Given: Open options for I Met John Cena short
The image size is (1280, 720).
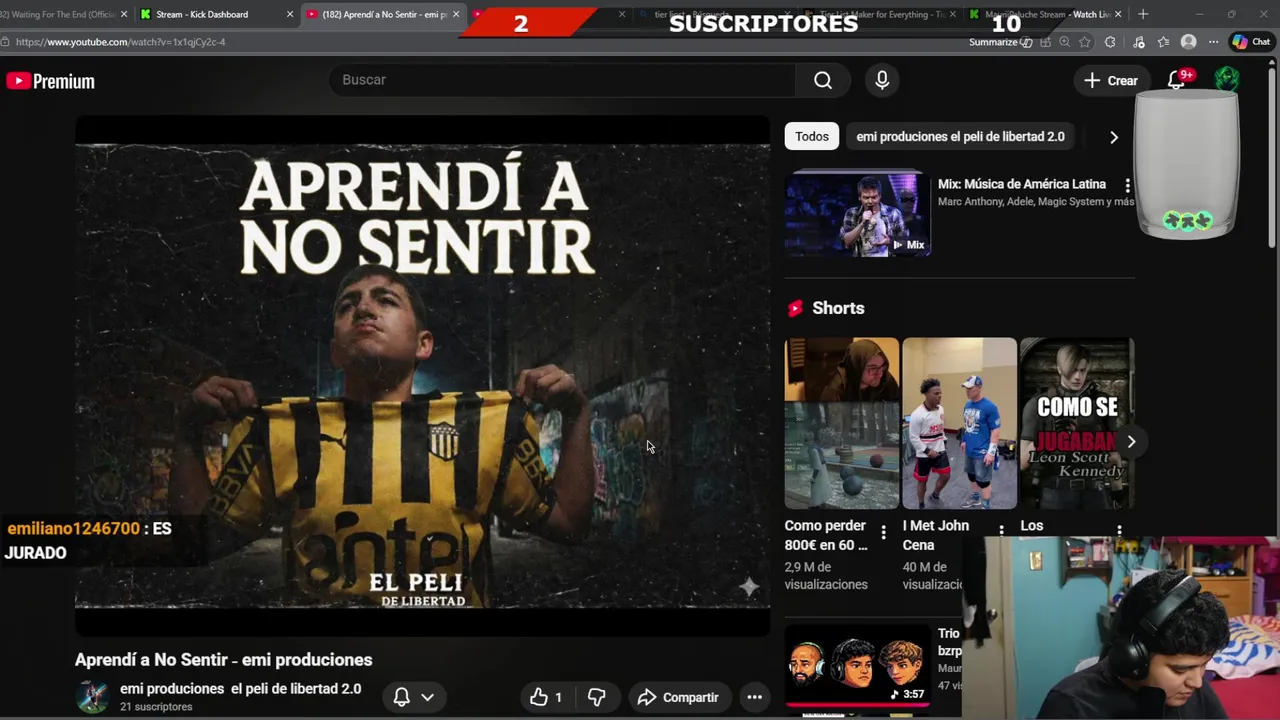Looking at the screenshot, I should click(x=1001, y=531).
